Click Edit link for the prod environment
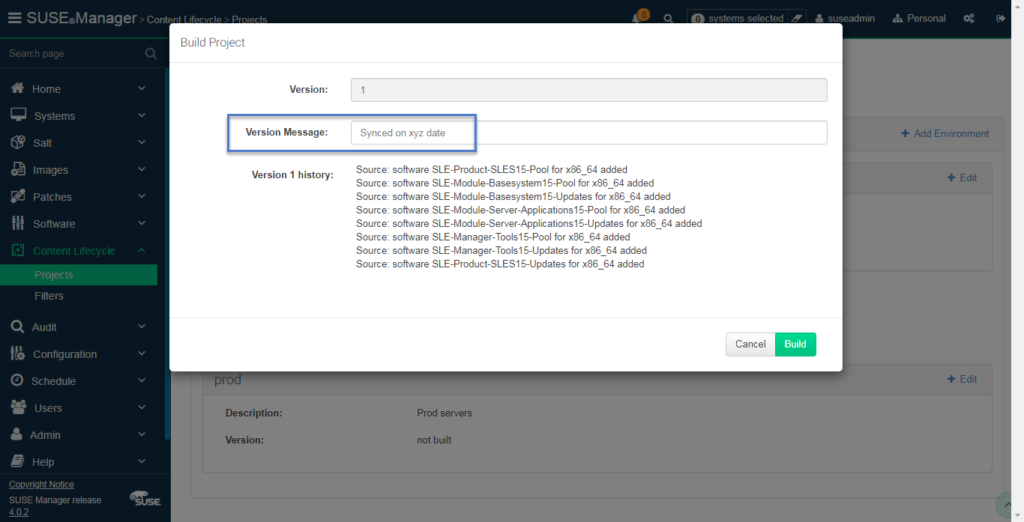The height and width of the screenshot is (522, 1024). click(962, 379)
